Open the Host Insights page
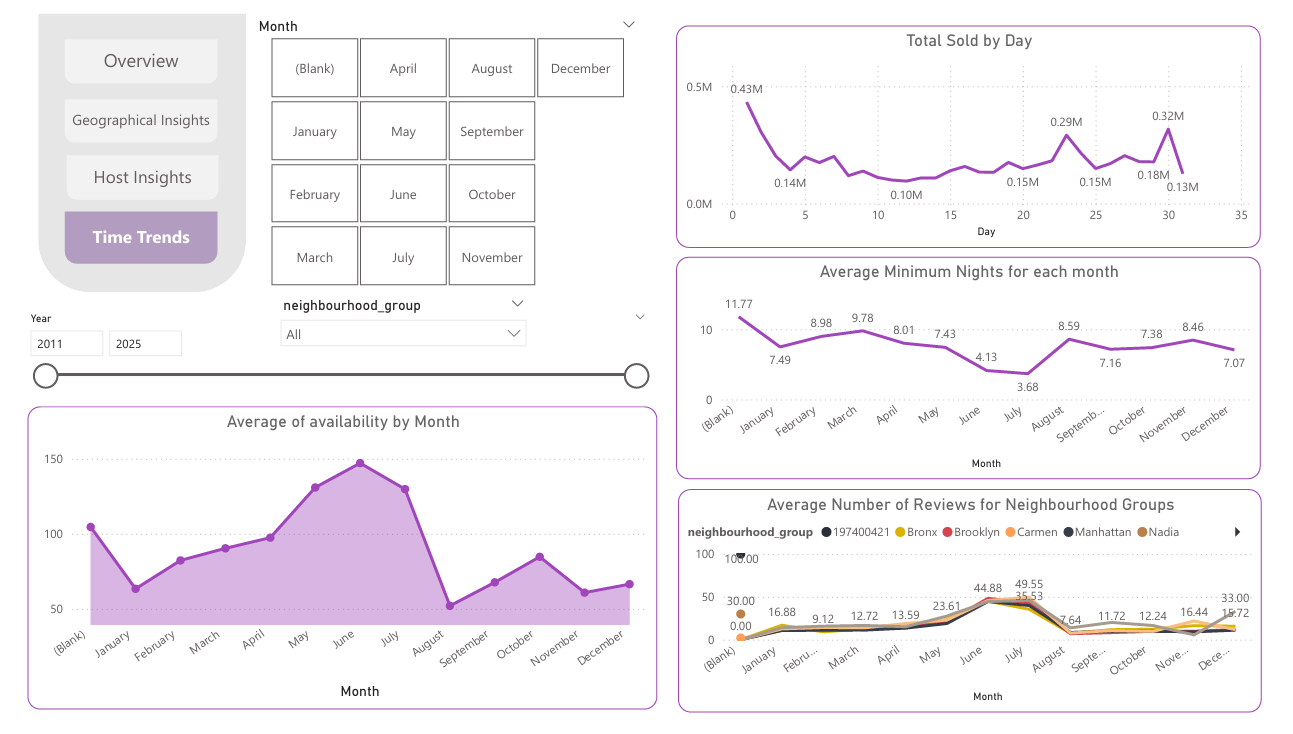 click(140, 177)
